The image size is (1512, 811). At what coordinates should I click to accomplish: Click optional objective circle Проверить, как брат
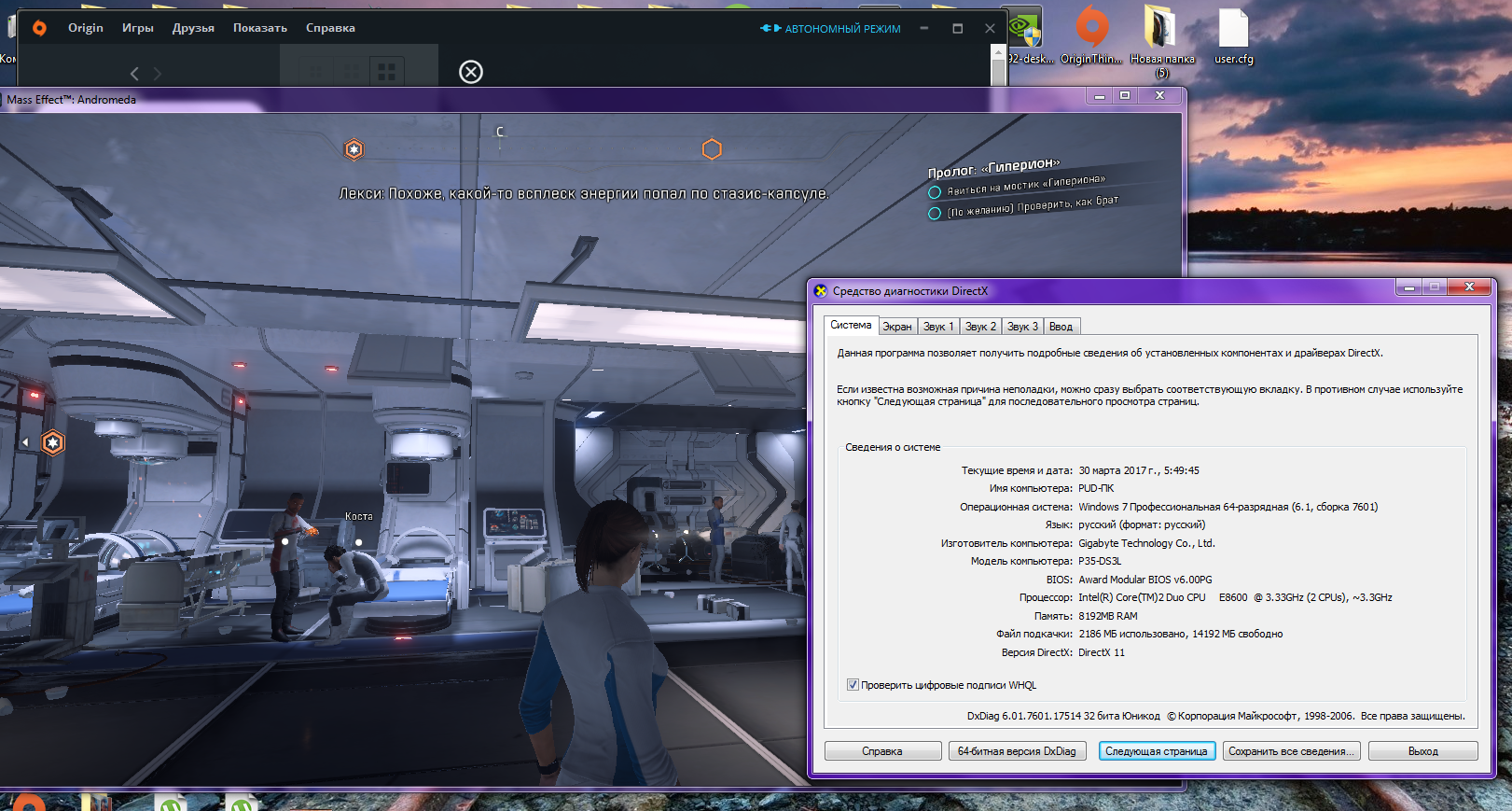pos(935,214)
